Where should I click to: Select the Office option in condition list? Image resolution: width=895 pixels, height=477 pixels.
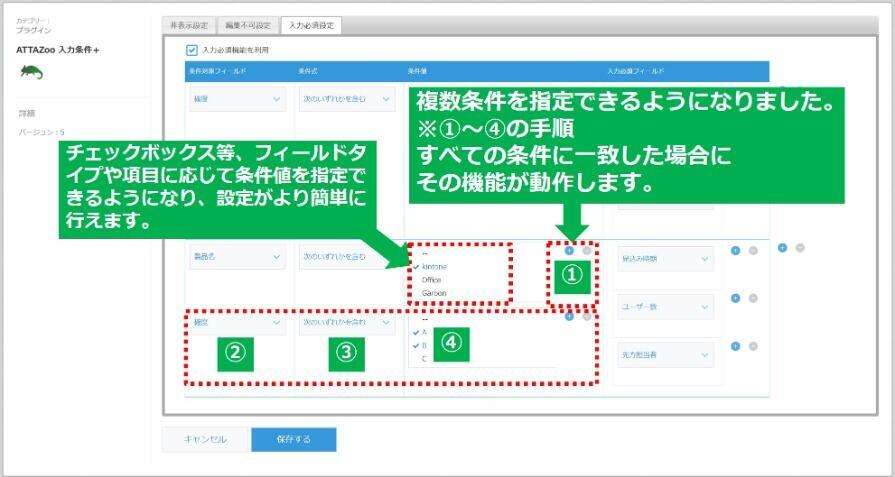point(431,280)
